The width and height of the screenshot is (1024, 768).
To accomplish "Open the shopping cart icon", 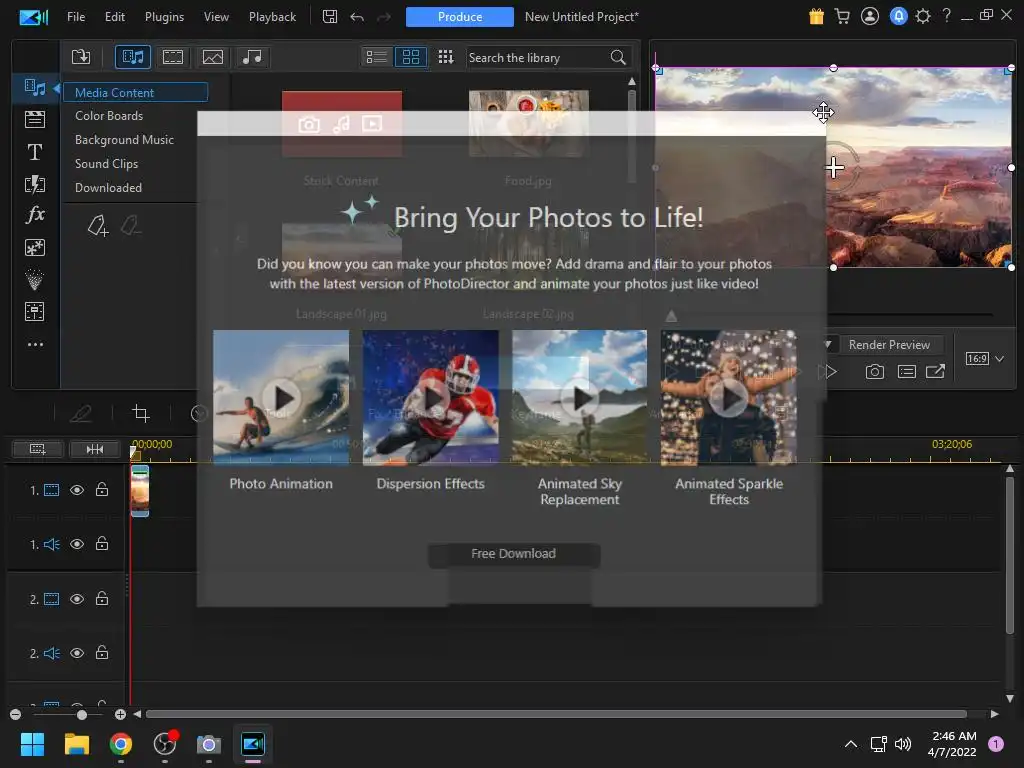I will pyautogui.click(x=842, y=16).
